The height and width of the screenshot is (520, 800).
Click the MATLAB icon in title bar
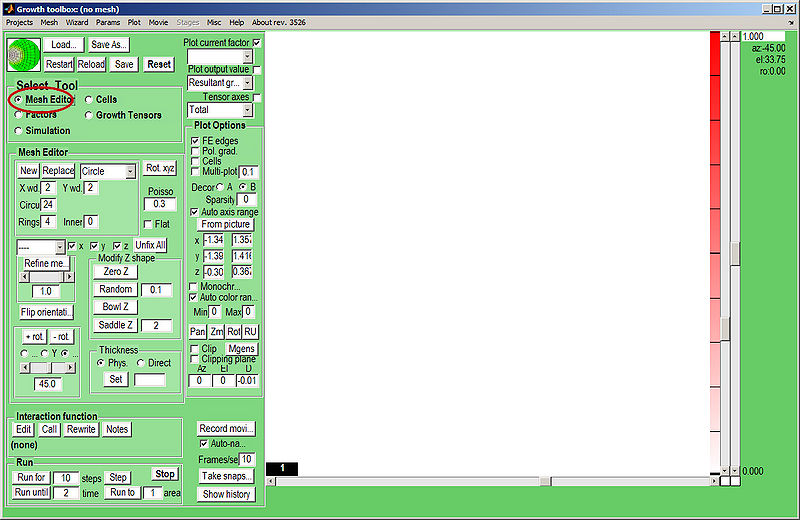click(x=8, y=8)
